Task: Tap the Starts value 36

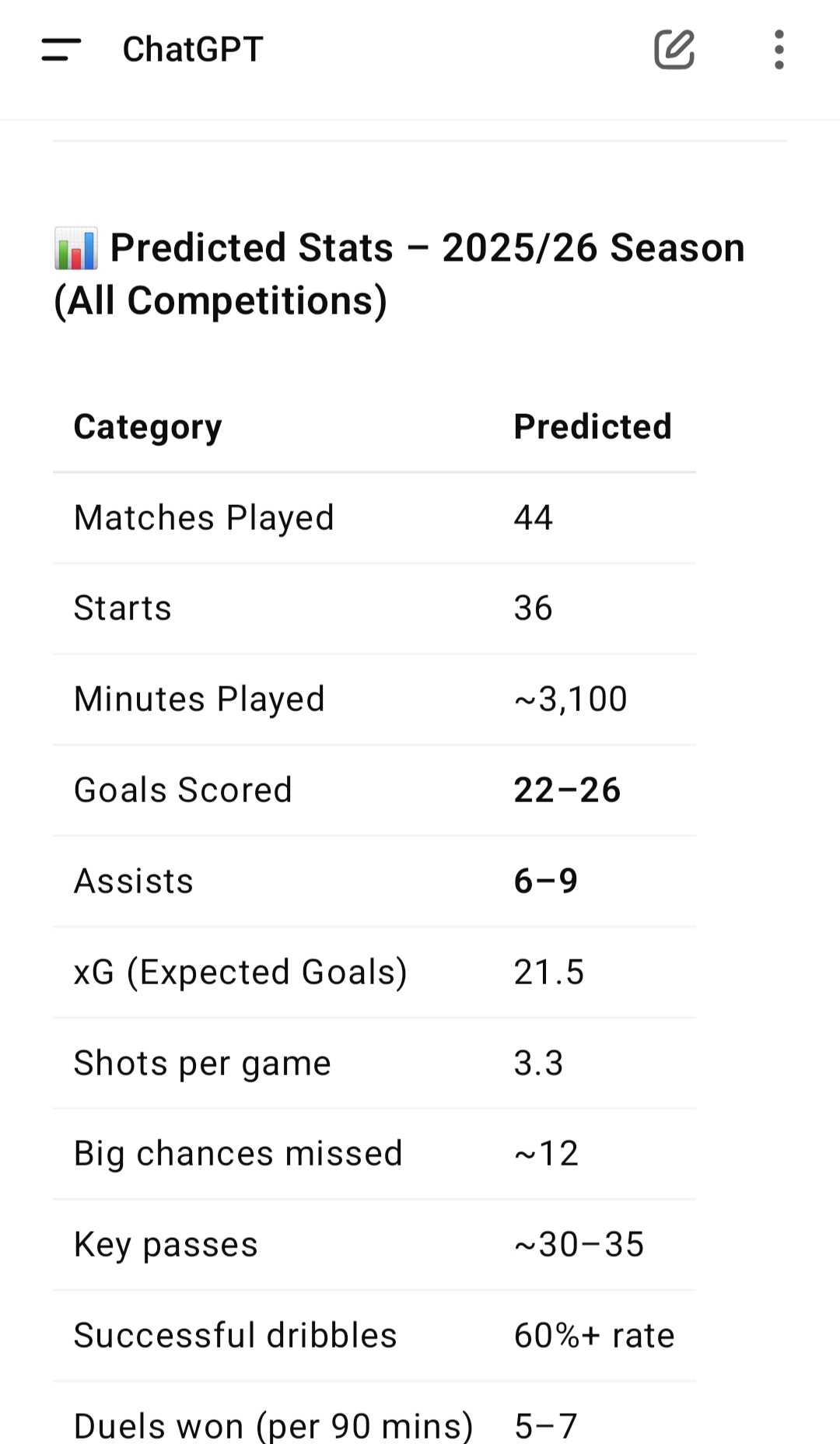Action: [534, 608]
